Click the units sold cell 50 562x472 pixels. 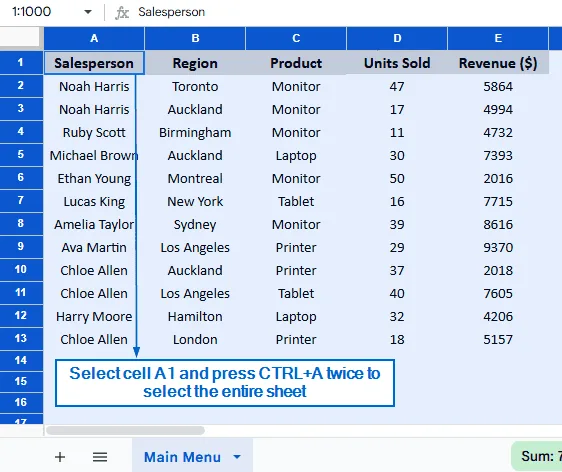pos(397,178)
